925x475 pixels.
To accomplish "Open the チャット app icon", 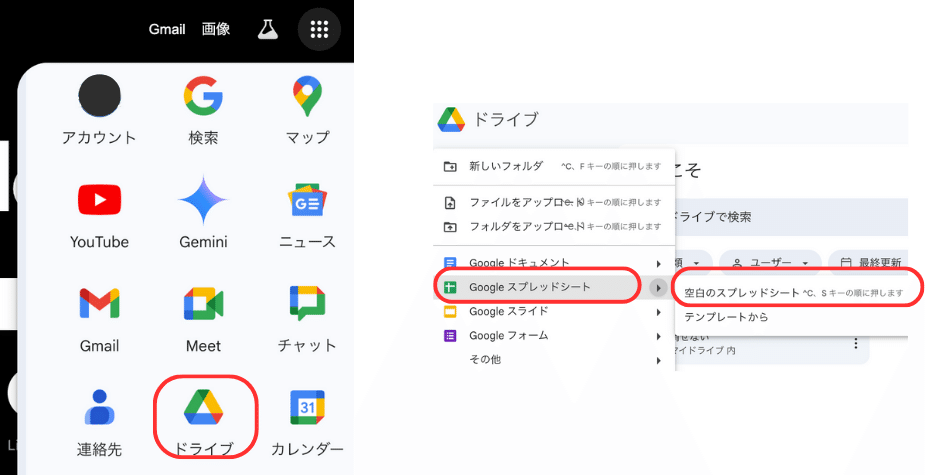I will (x=307, y=319).
